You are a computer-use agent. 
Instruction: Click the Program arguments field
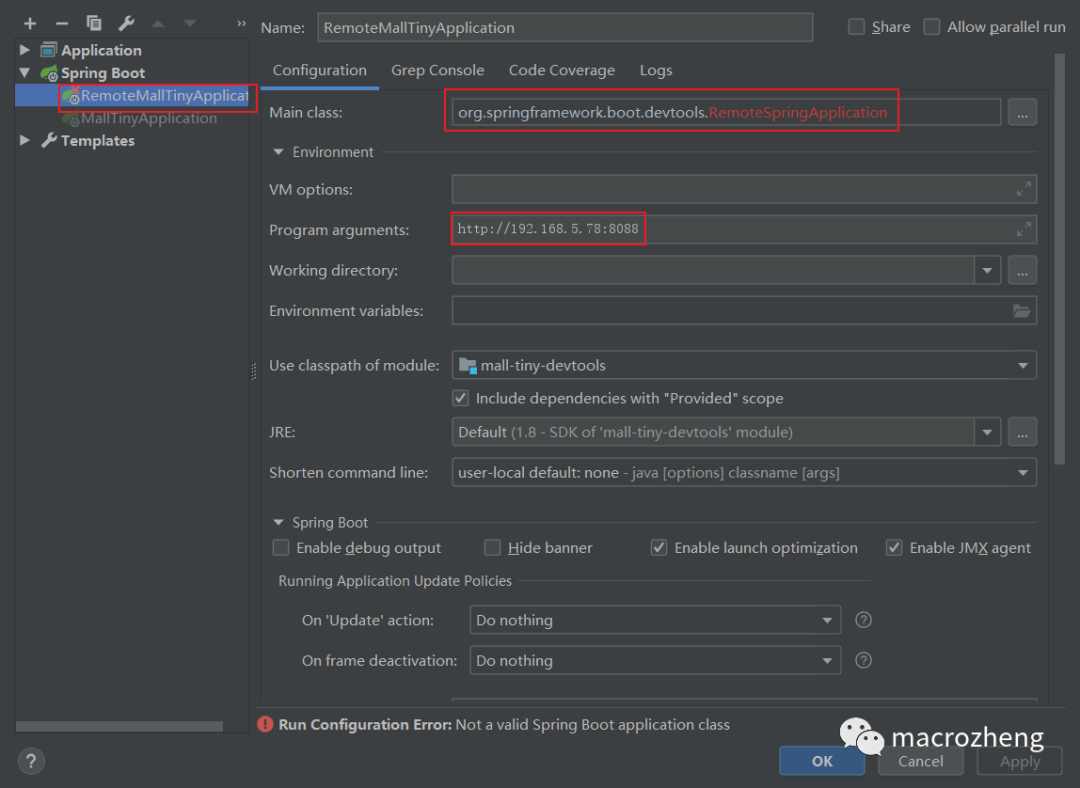[x=744, y=229]
